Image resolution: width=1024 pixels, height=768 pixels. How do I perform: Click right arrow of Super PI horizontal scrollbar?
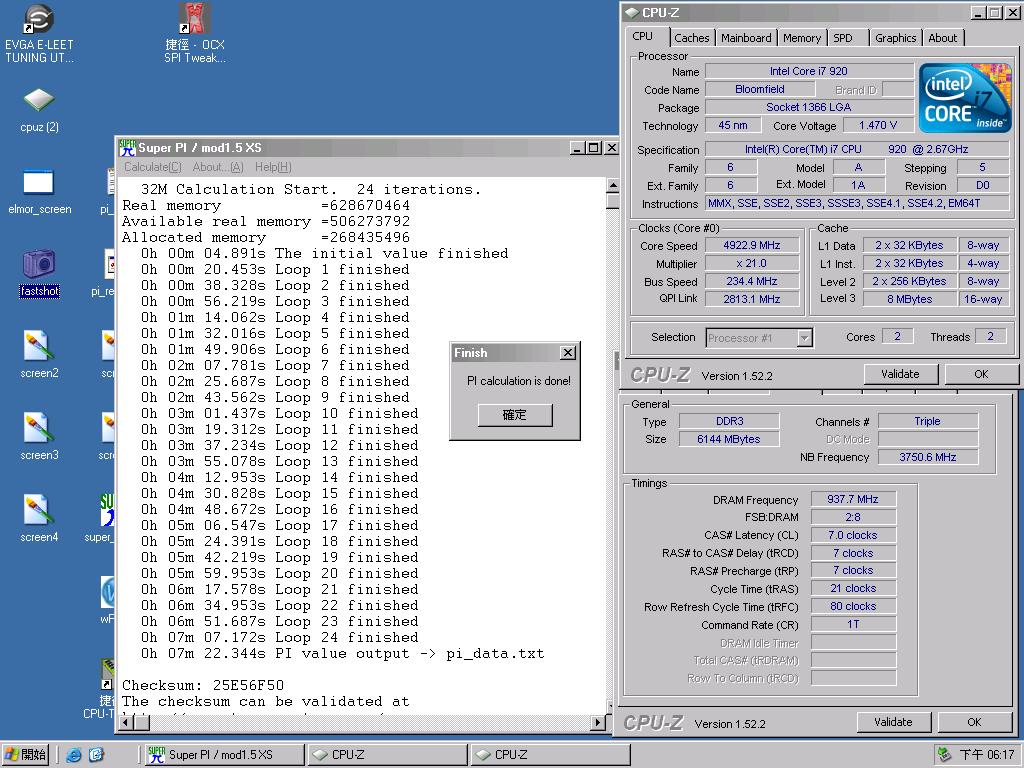click(598, 722)
